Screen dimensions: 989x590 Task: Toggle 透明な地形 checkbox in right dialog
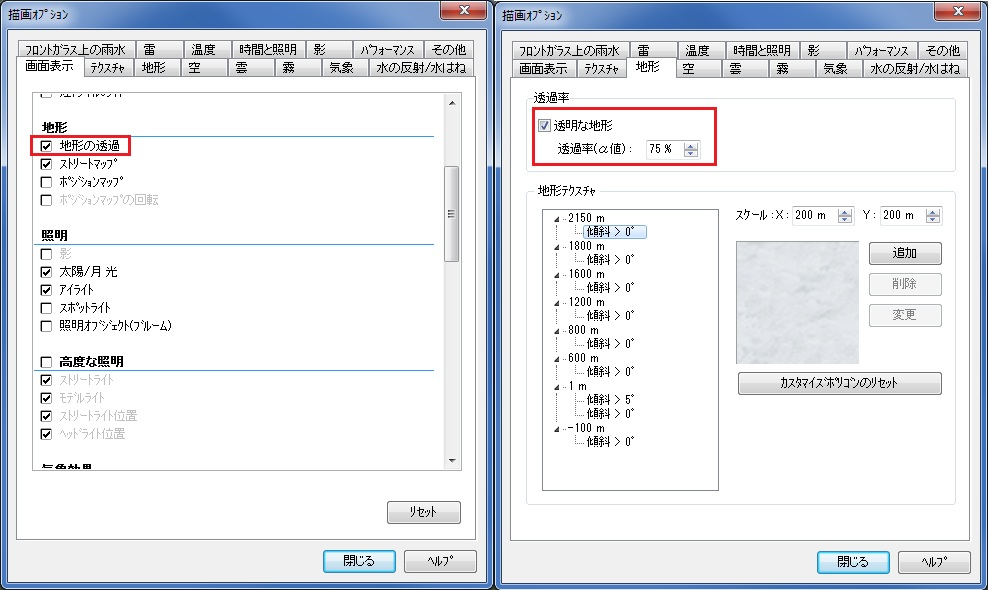tap(544, 125)
